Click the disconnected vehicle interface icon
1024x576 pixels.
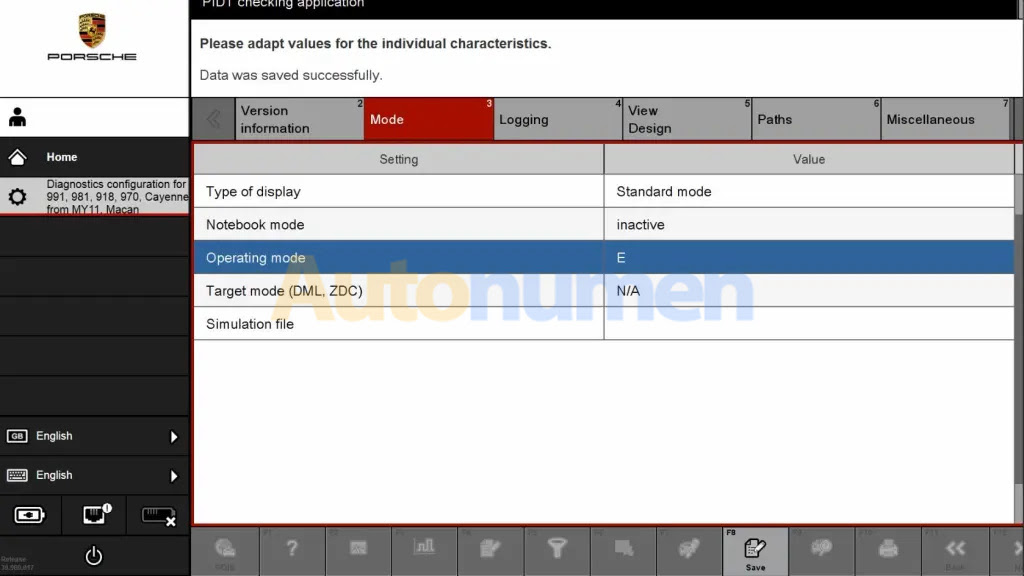click(158, 516)
